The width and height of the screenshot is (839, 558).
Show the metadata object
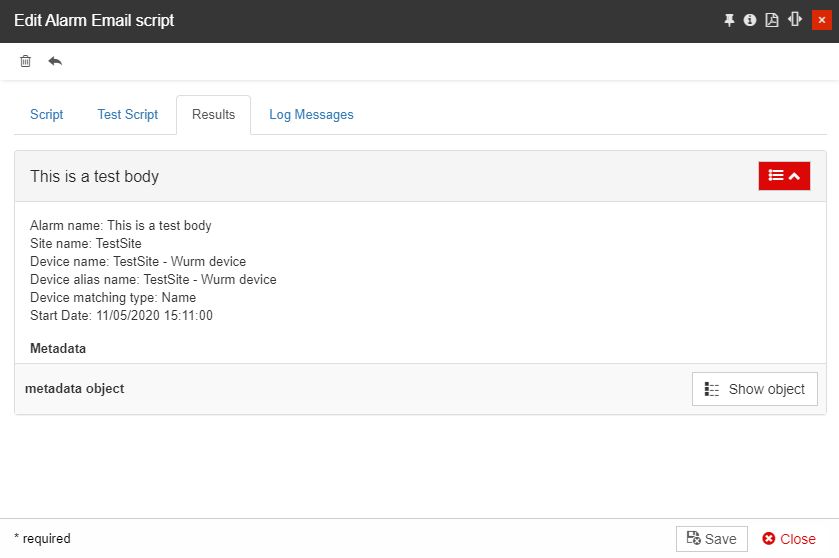pos(754,389)
